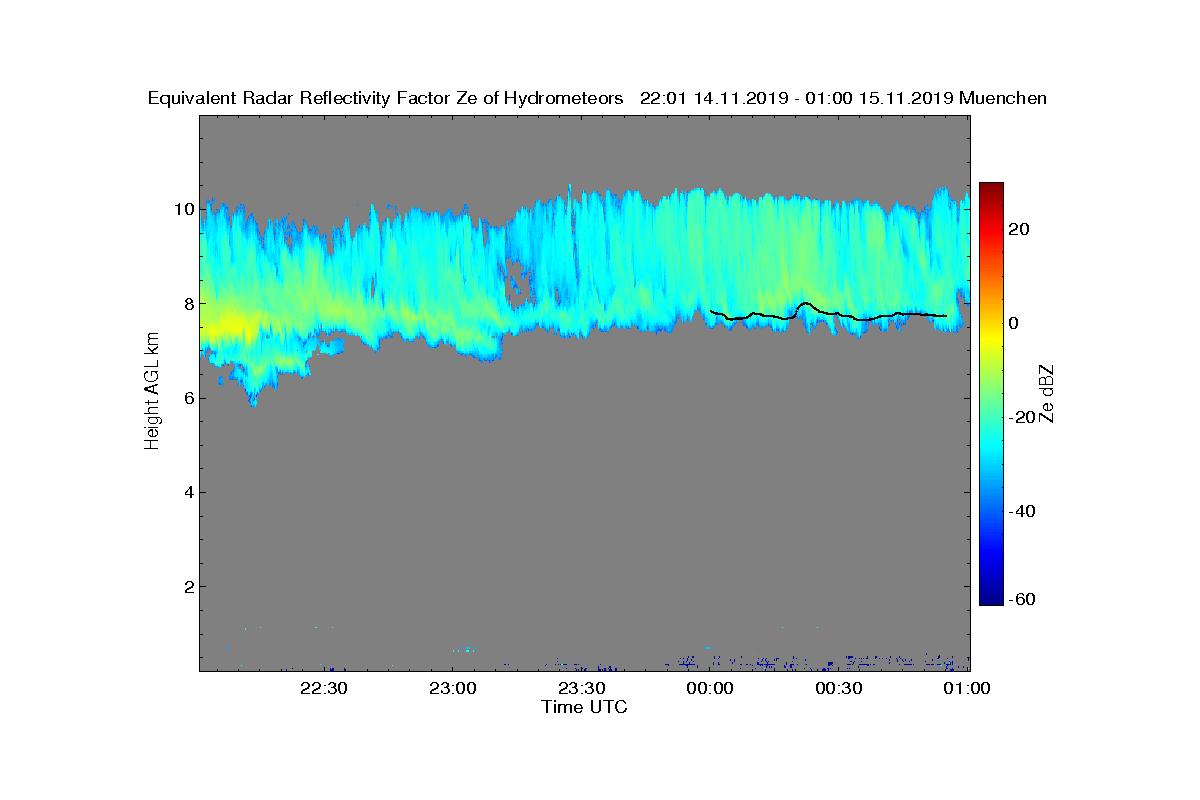Click the colorbar value label 20
The height and width of the screenshot is (800, 1200).
(x=1019, y=229)
